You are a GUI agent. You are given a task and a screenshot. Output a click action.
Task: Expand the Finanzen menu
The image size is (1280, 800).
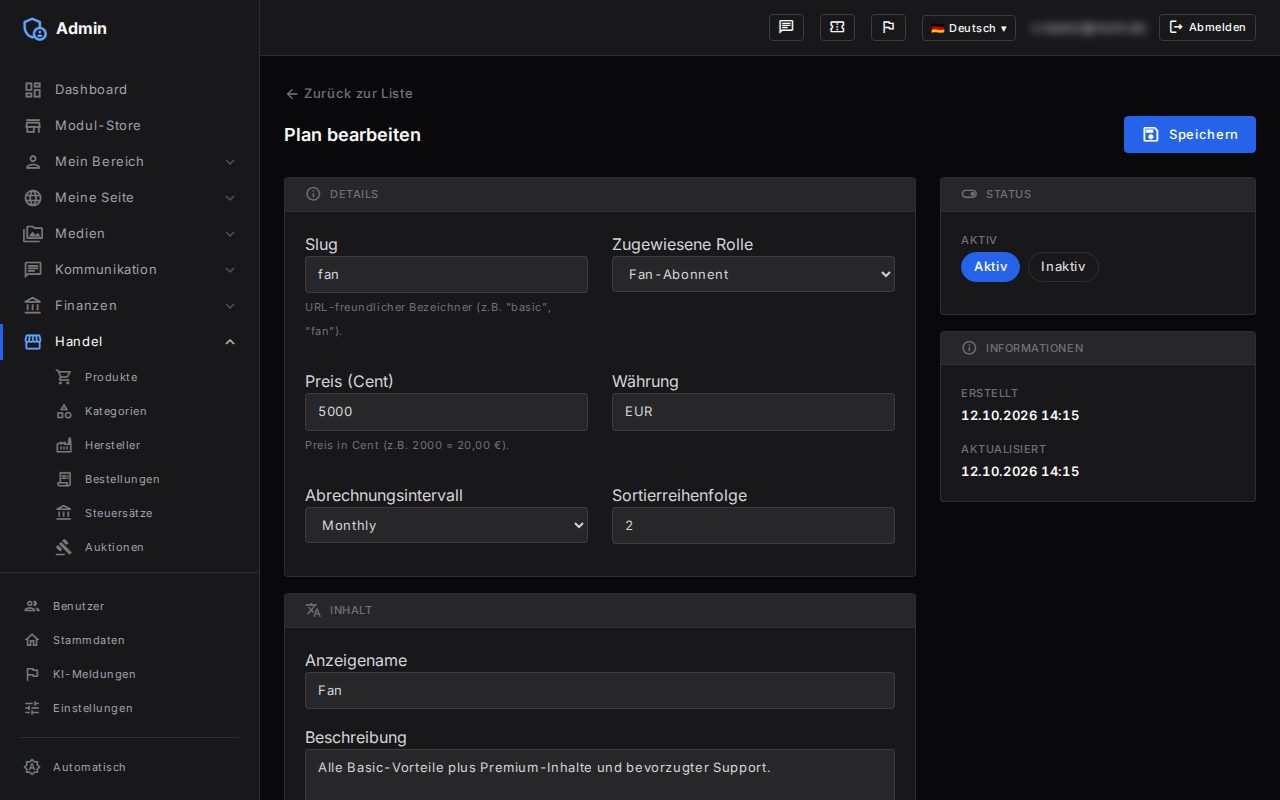click(130, 306)
